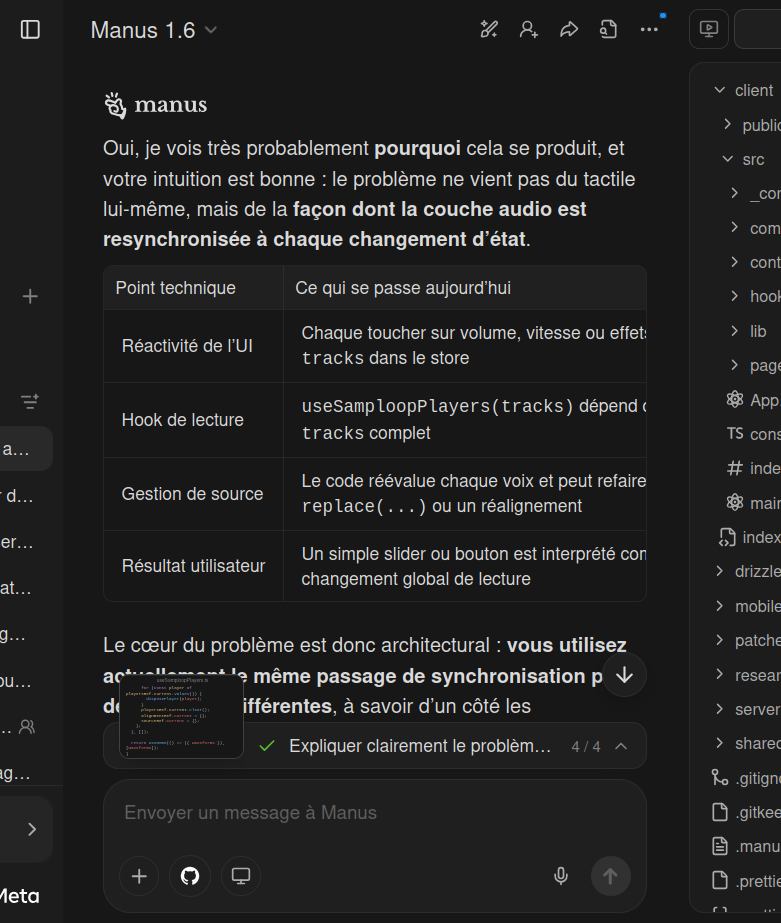Click the computer icon beside GitHub button
Image resolution: width=781 pixels, height=923 pixels.
[x=241, y=876]
